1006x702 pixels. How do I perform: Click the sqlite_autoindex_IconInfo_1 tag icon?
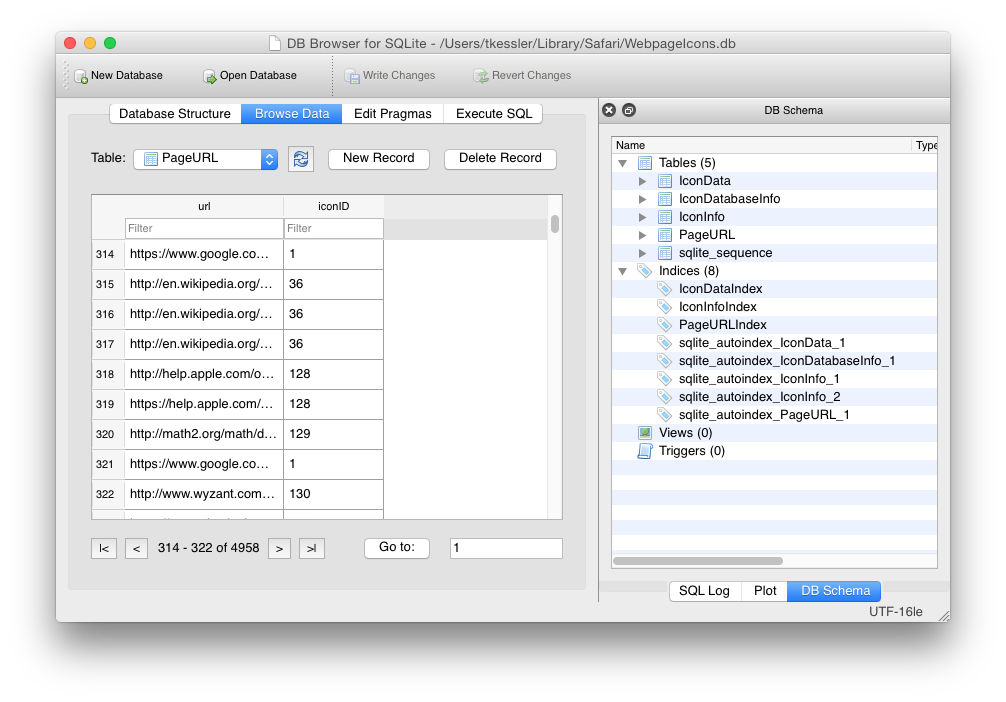(x=665, y=379)
